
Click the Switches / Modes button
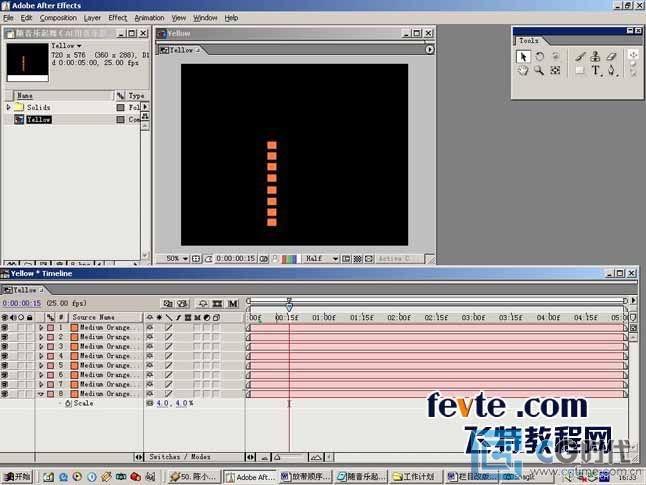180,457
